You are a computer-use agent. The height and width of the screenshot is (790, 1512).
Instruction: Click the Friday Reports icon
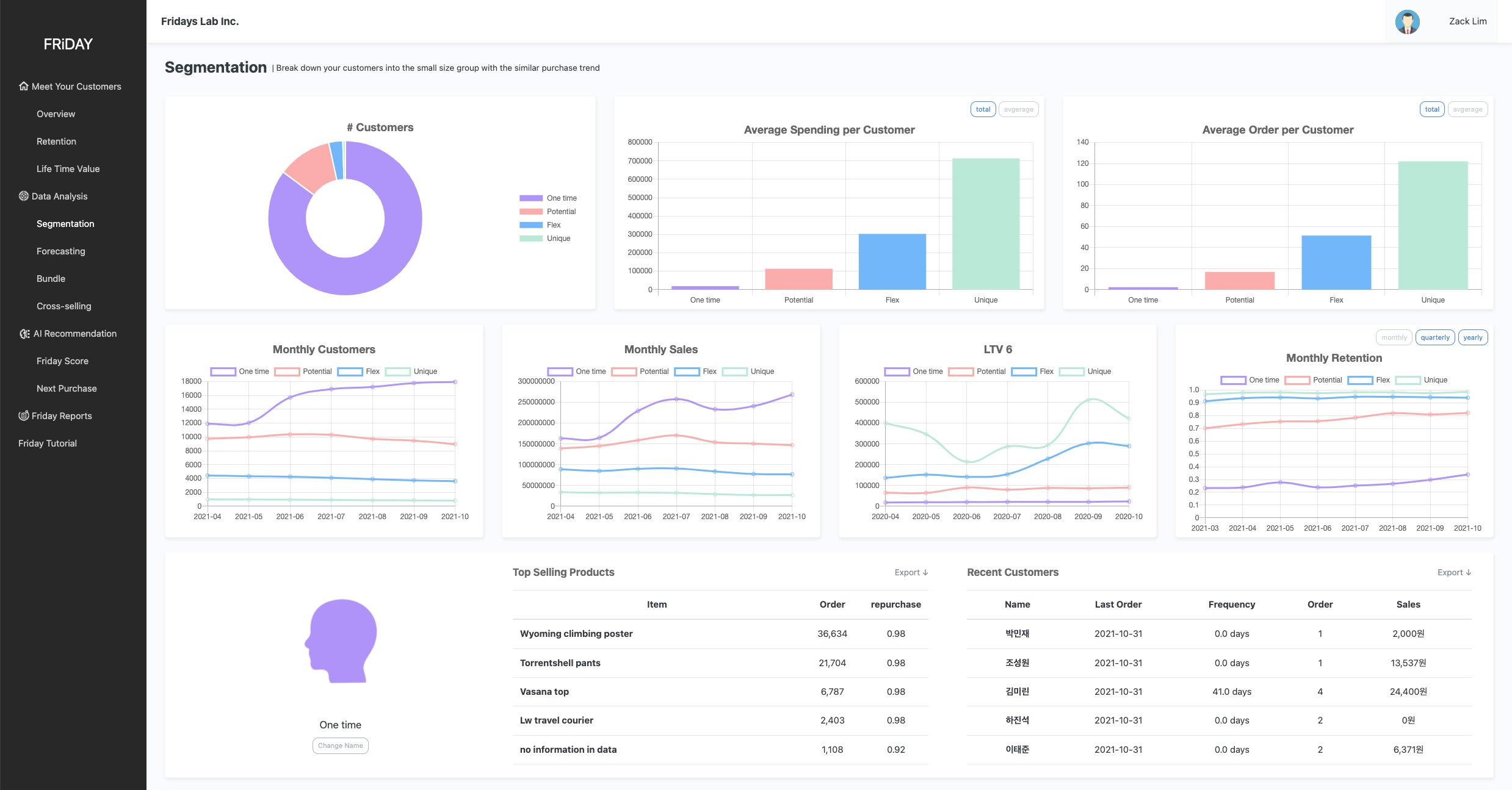click(24, 415)
